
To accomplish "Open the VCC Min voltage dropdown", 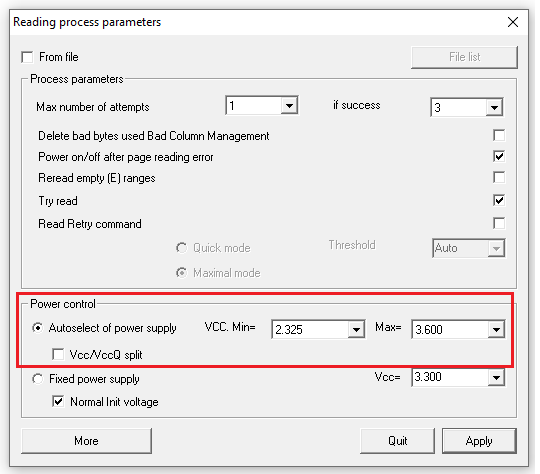I will click(356, 330).
